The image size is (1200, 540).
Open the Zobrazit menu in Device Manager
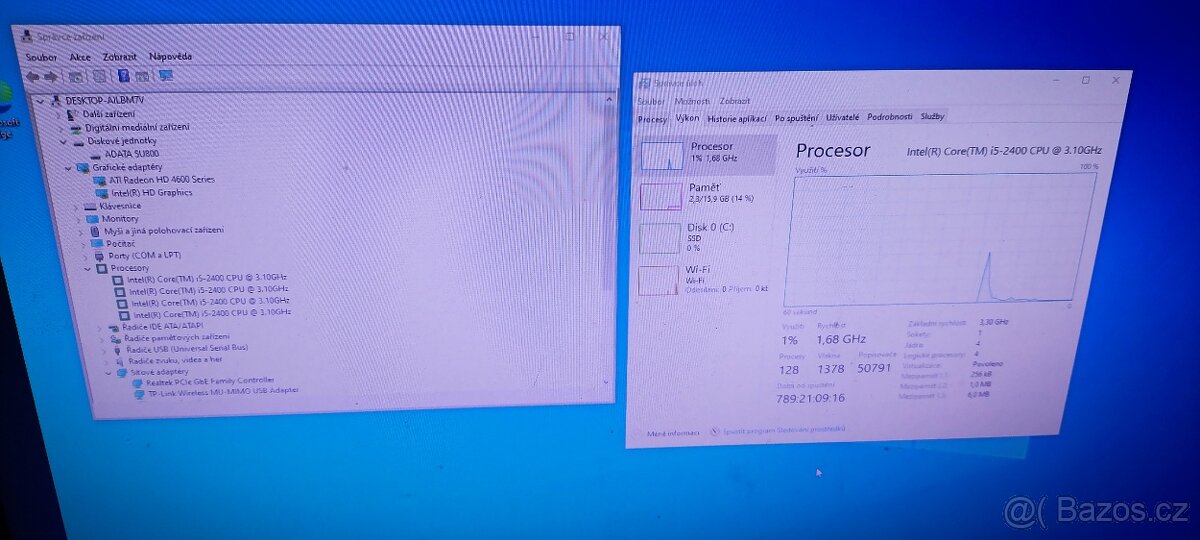120,57
